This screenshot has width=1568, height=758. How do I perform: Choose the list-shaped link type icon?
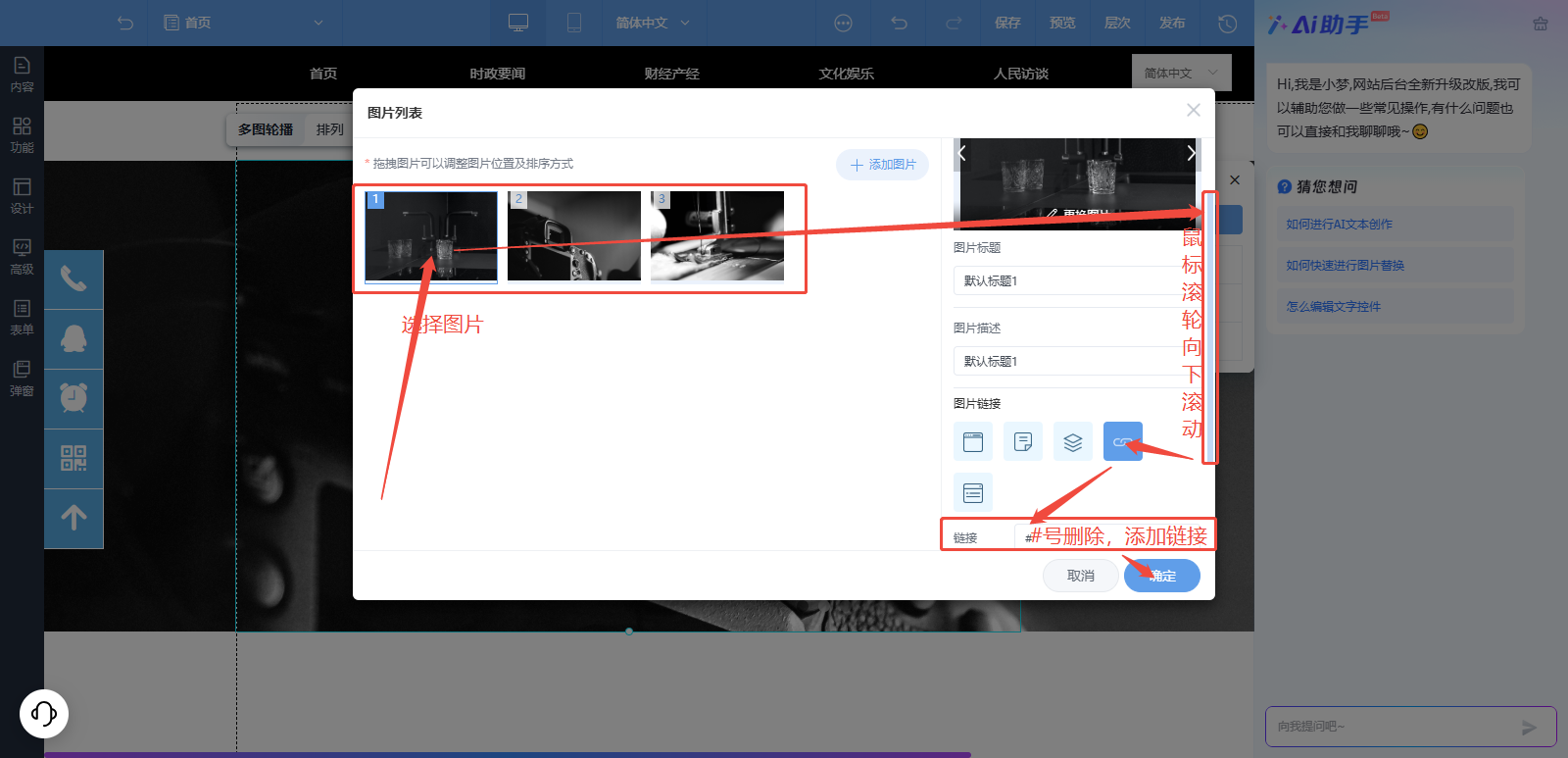tap(973, 492)
